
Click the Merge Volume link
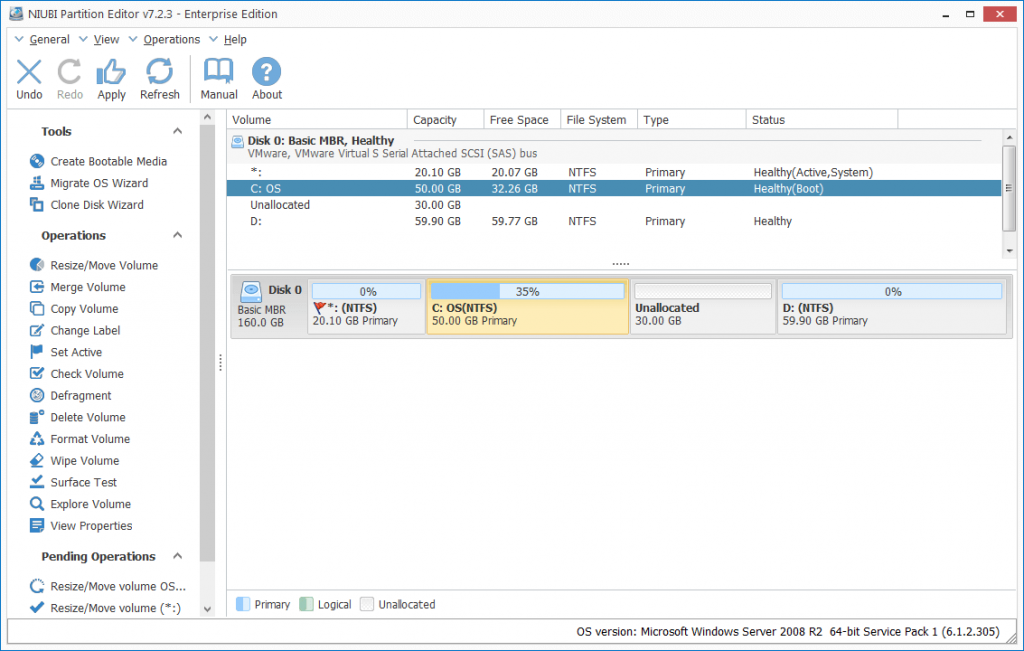click(88, 287)
